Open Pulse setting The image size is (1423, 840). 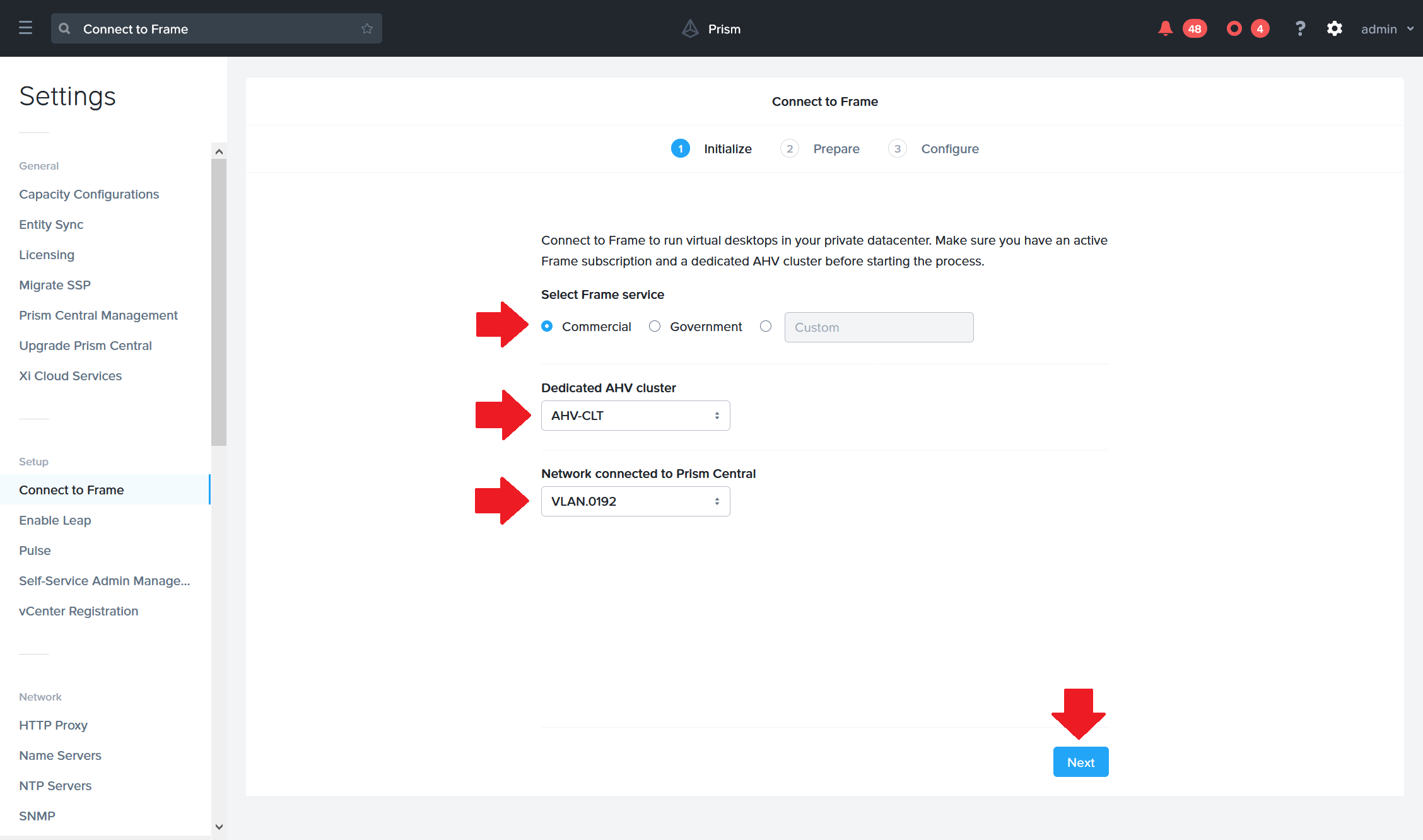(35, 551)
